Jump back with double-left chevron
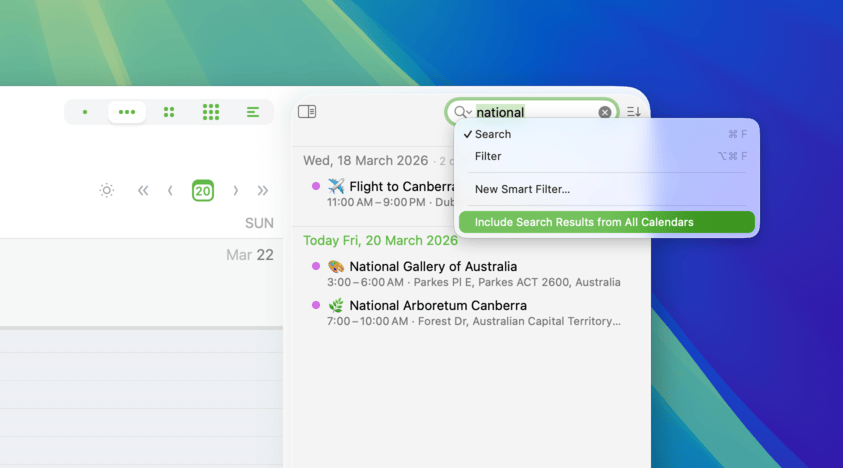The image size is (843, 468). click(x=142, y=190)
